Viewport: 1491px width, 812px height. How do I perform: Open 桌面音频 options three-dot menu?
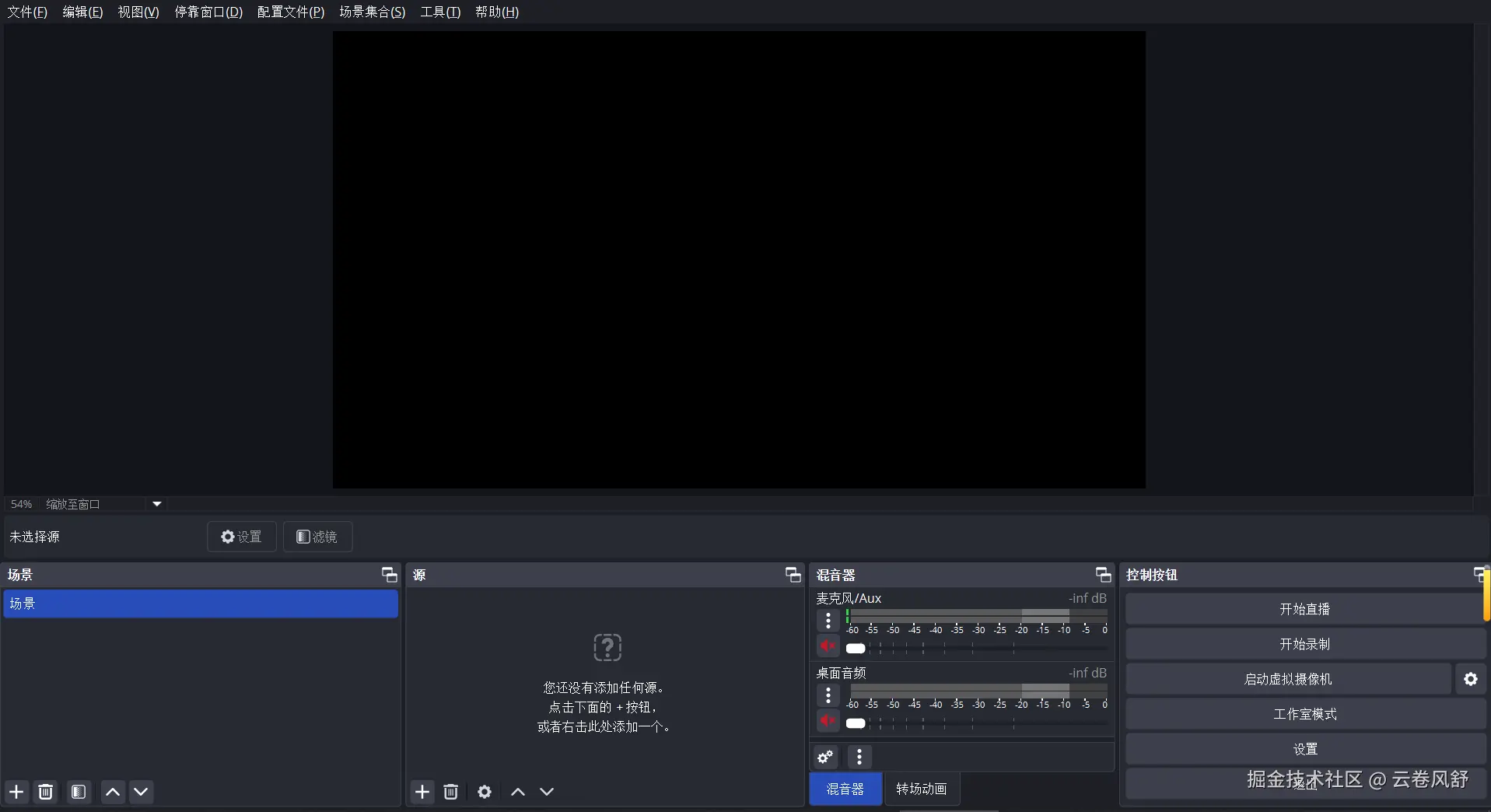tap(828, 695)
